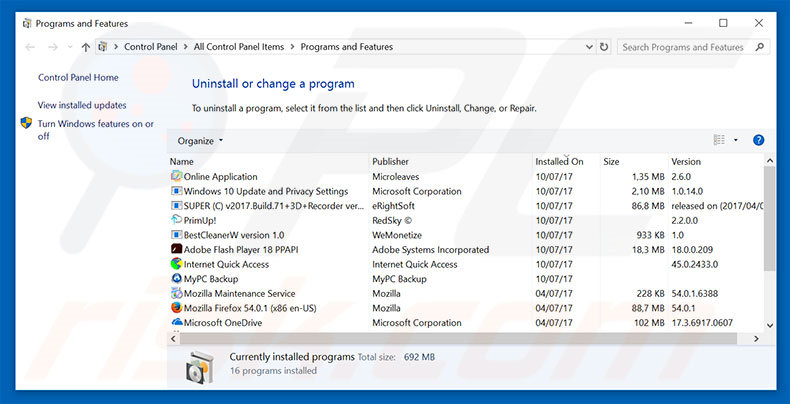Screen dimensions: 790x404
Task: Click the 45.0.2433.0 version cell
Action: click(x=695, y=264)
